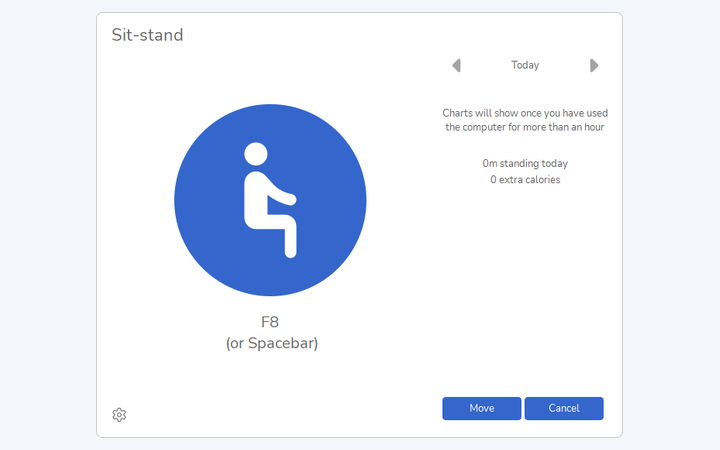The image size is (720, 450).
Task: Go to the next day with the right arrow
Action: (x=594, y=65)
